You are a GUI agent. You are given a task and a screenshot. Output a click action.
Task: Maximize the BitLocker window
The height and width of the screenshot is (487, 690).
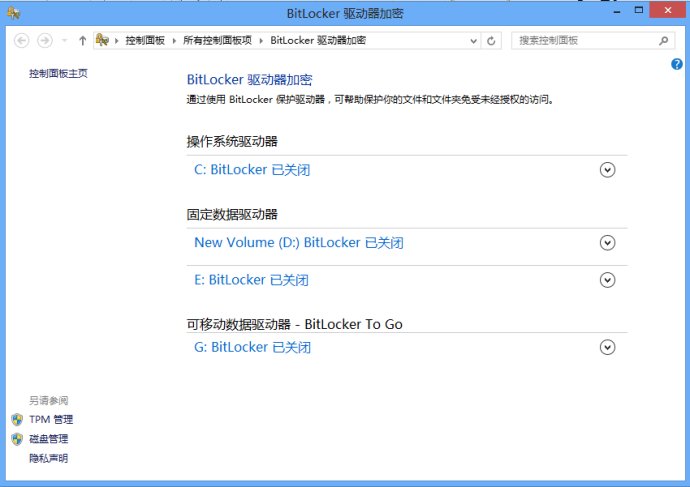[x=639, y=10]
